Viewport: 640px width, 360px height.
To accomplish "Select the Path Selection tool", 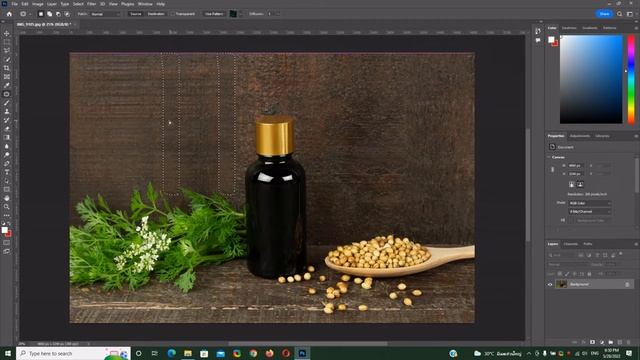I will click(7, 181).
